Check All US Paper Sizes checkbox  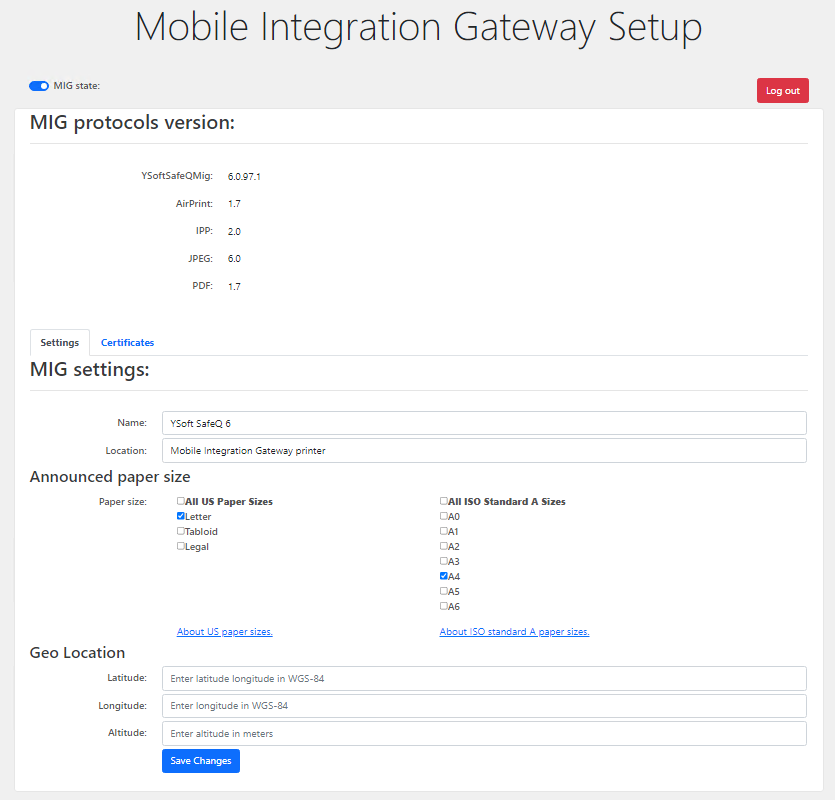[x=181, y=501]
